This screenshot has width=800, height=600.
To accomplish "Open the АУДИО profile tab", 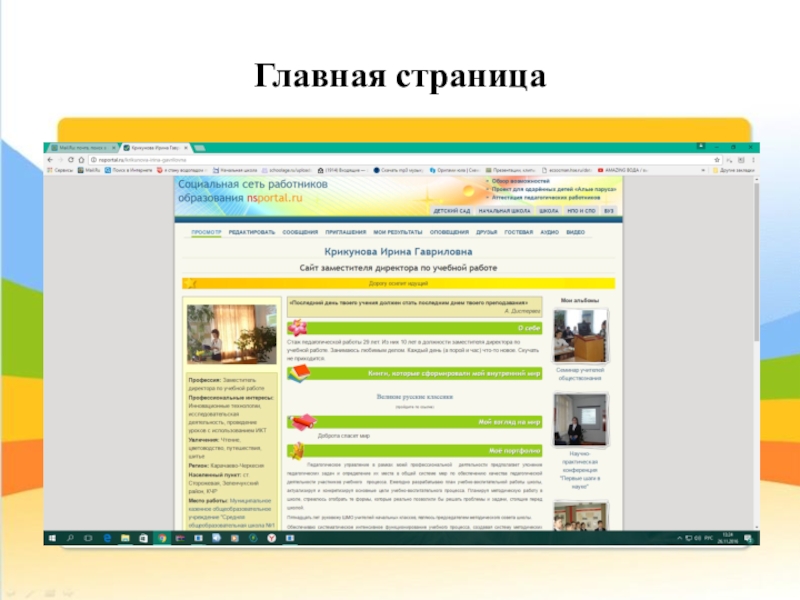I will point(549,232).
